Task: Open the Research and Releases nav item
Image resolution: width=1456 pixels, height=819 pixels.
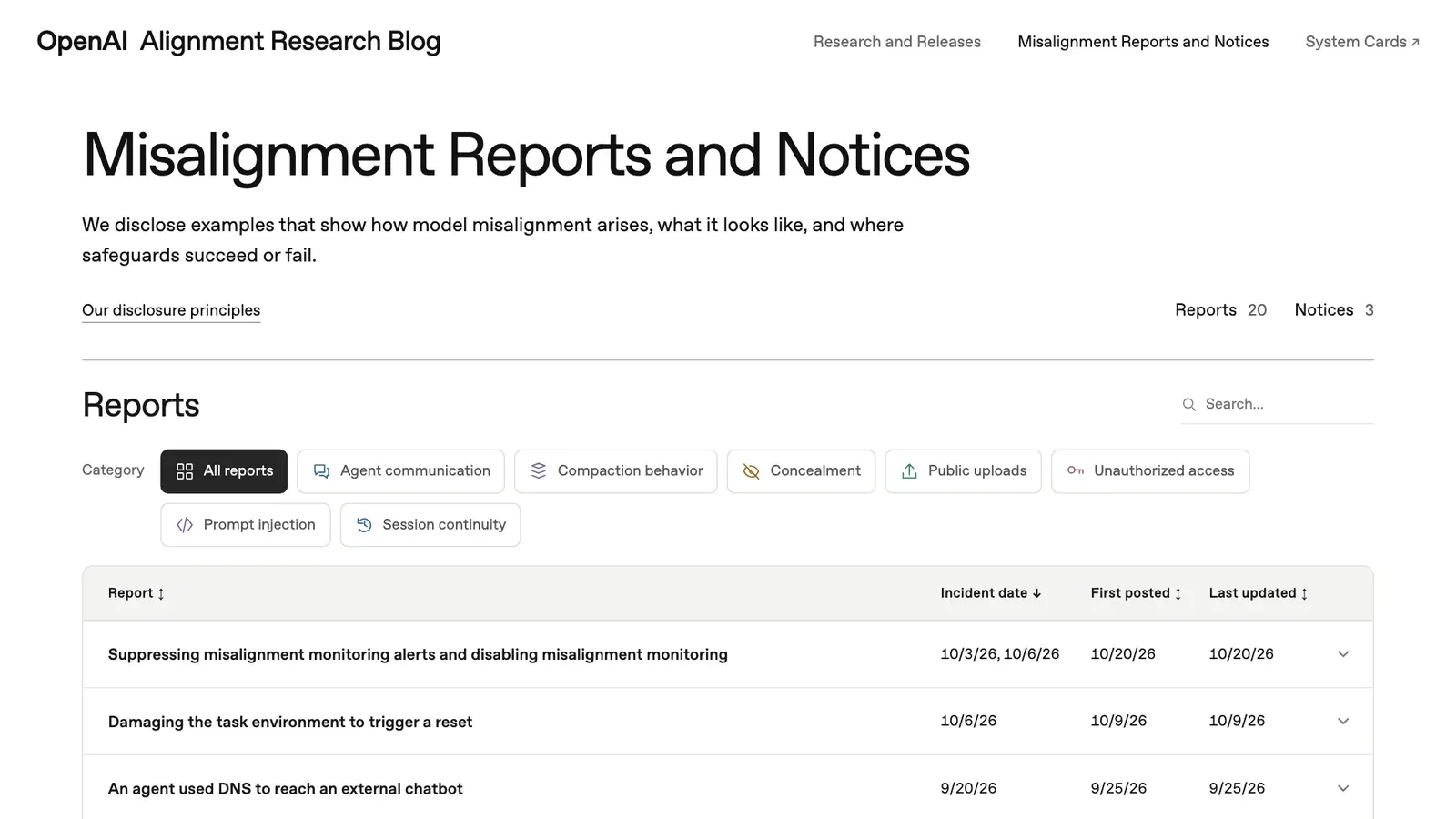Action: 897,42
